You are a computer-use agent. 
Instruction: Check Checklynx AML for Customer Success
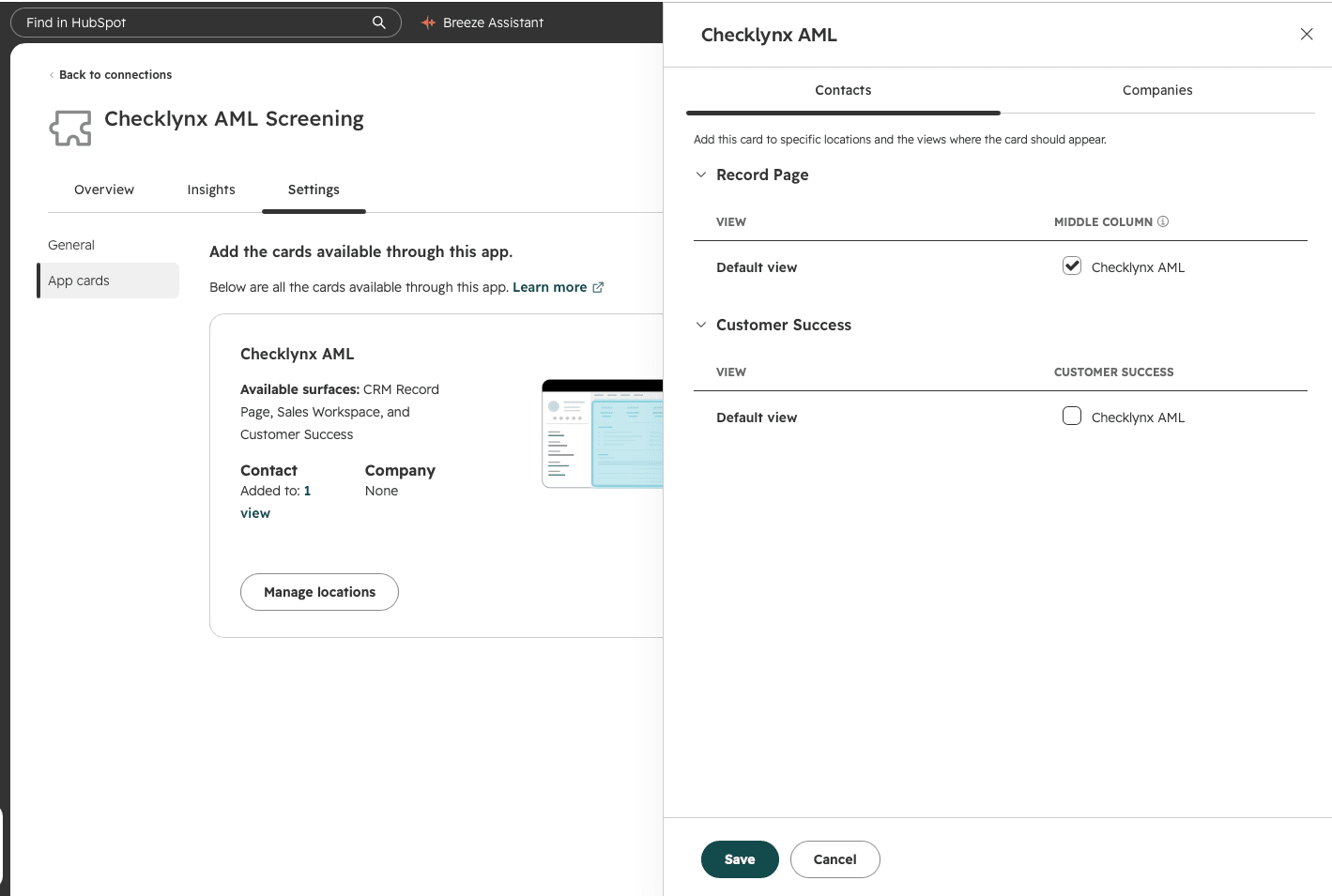click(x=1072, y=416)
